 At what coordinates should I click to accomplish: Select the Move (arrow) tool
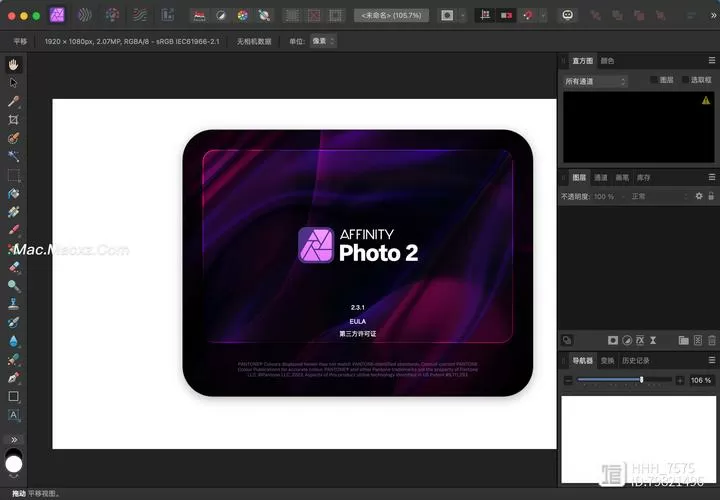pos(13,83)
